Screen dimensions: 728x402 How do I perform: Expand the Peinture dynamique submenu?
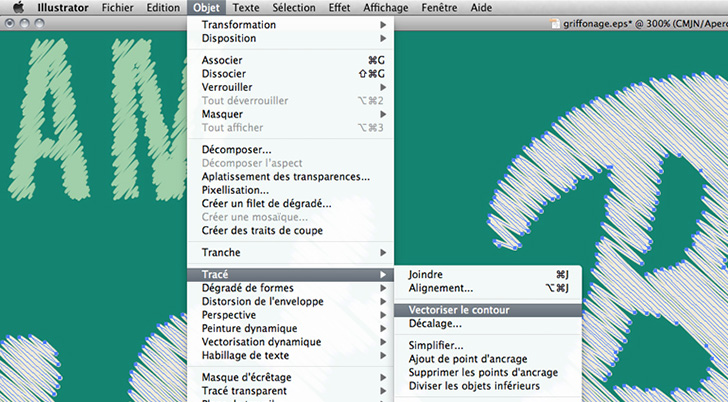[291, 328]
